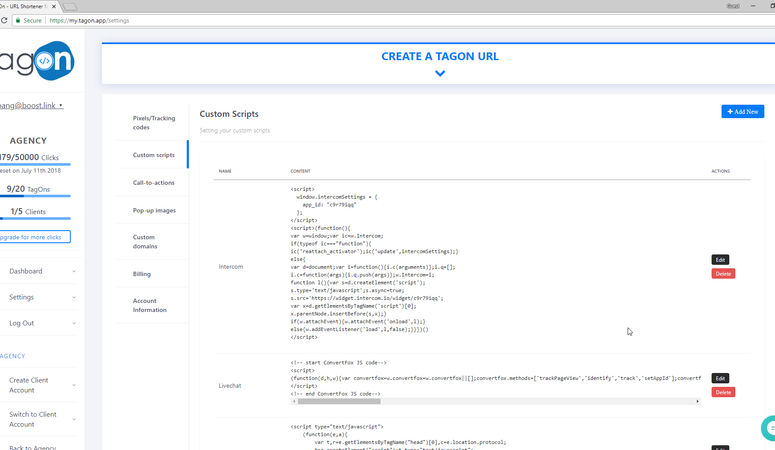775x450 pixels.
Task: Click the Secure padlock icon
Action: (18, 20)
